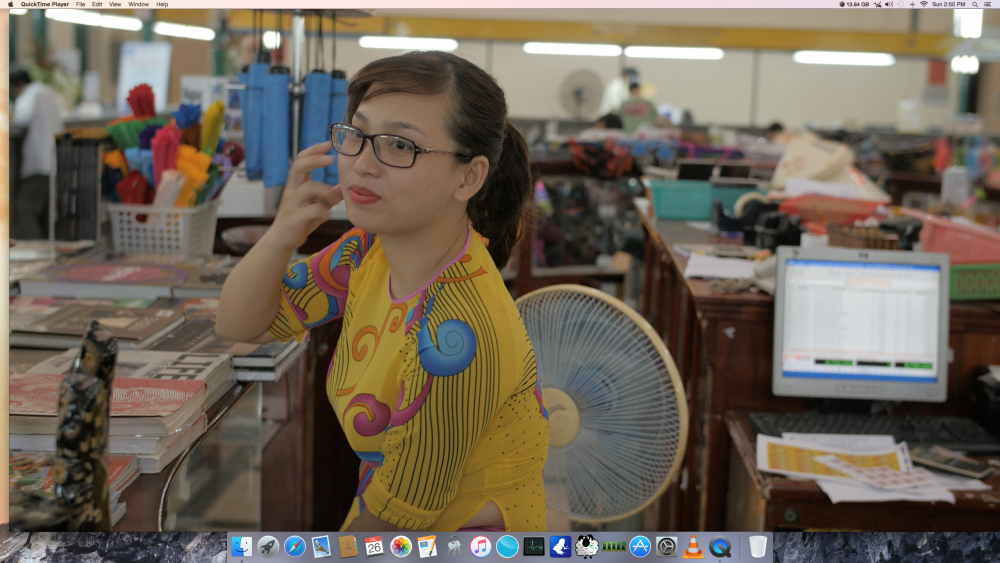Open the blue sphere app in dock

tap(507, 546)
